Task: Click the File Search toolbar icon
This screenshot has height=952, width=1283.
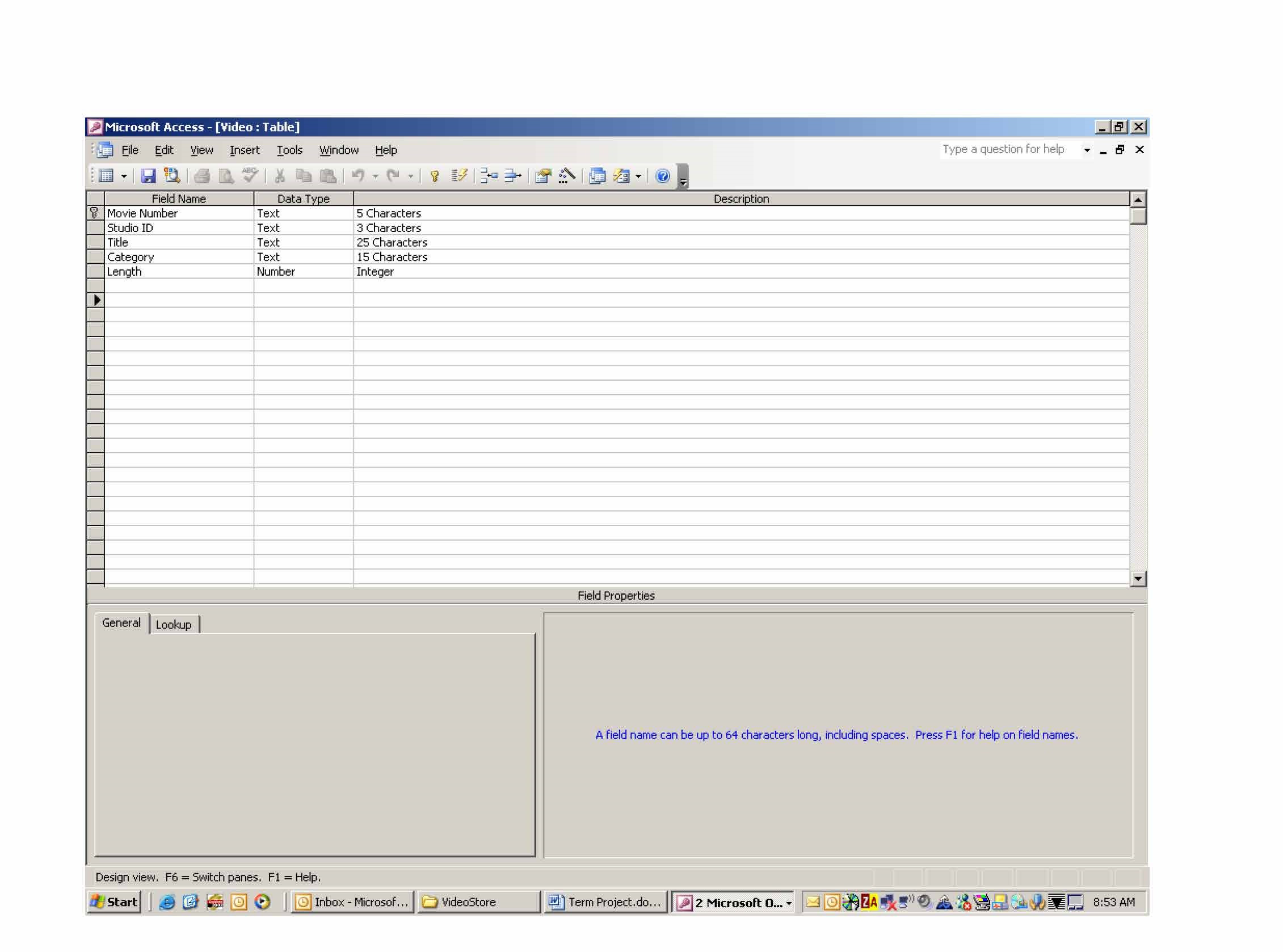Action: coord(172,176)
